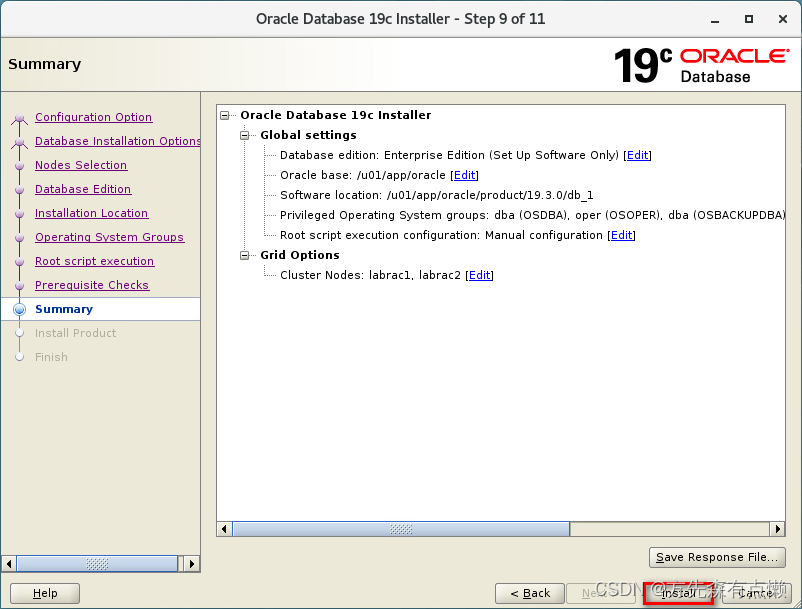Close the installer window
The image size is (802, 609).
(783, 19)
